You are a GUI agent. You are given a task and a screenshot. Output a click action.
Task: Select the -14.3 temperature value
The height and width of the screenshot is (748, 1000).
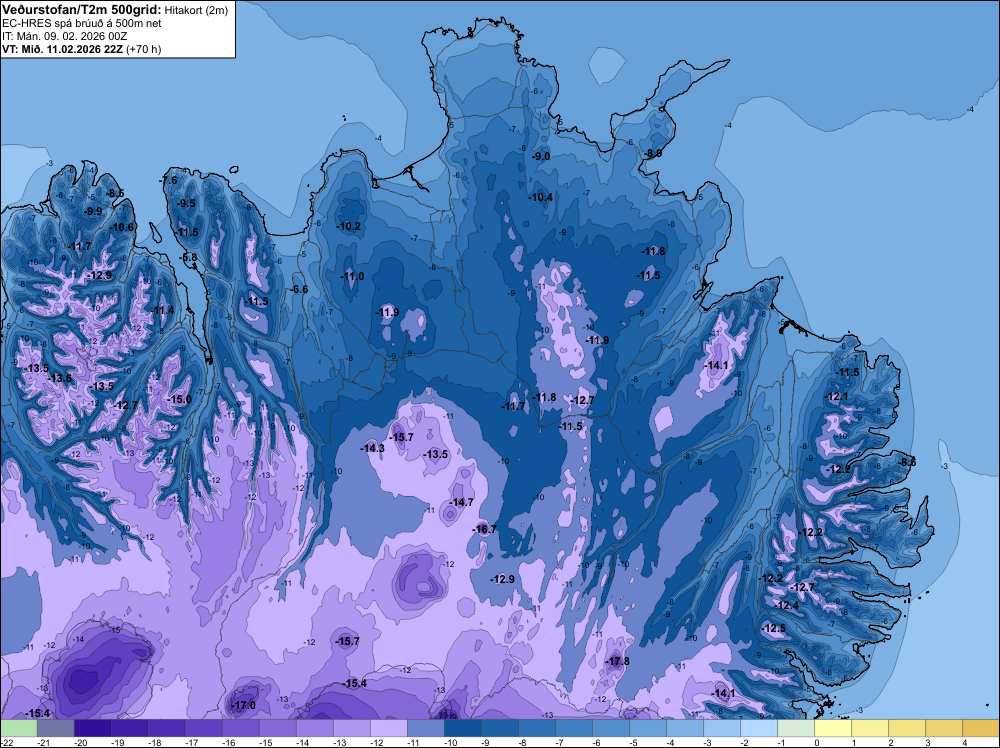click(372, 448)
